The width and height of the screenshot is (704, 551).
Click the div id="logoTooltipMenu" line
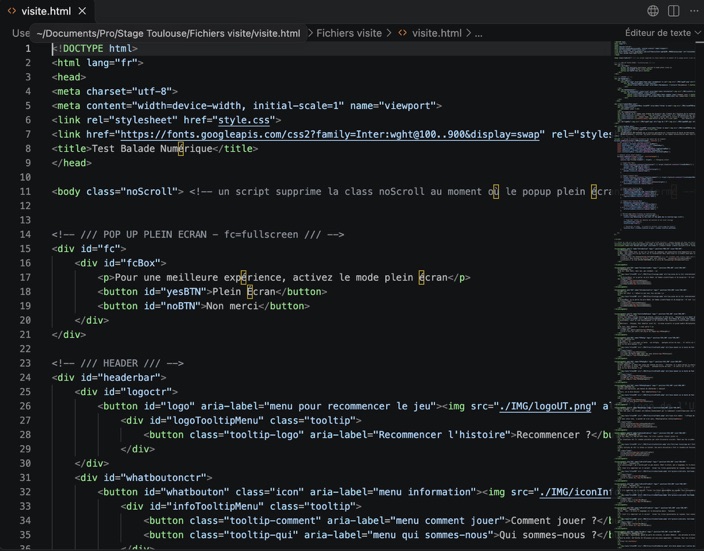coord(241,421)
